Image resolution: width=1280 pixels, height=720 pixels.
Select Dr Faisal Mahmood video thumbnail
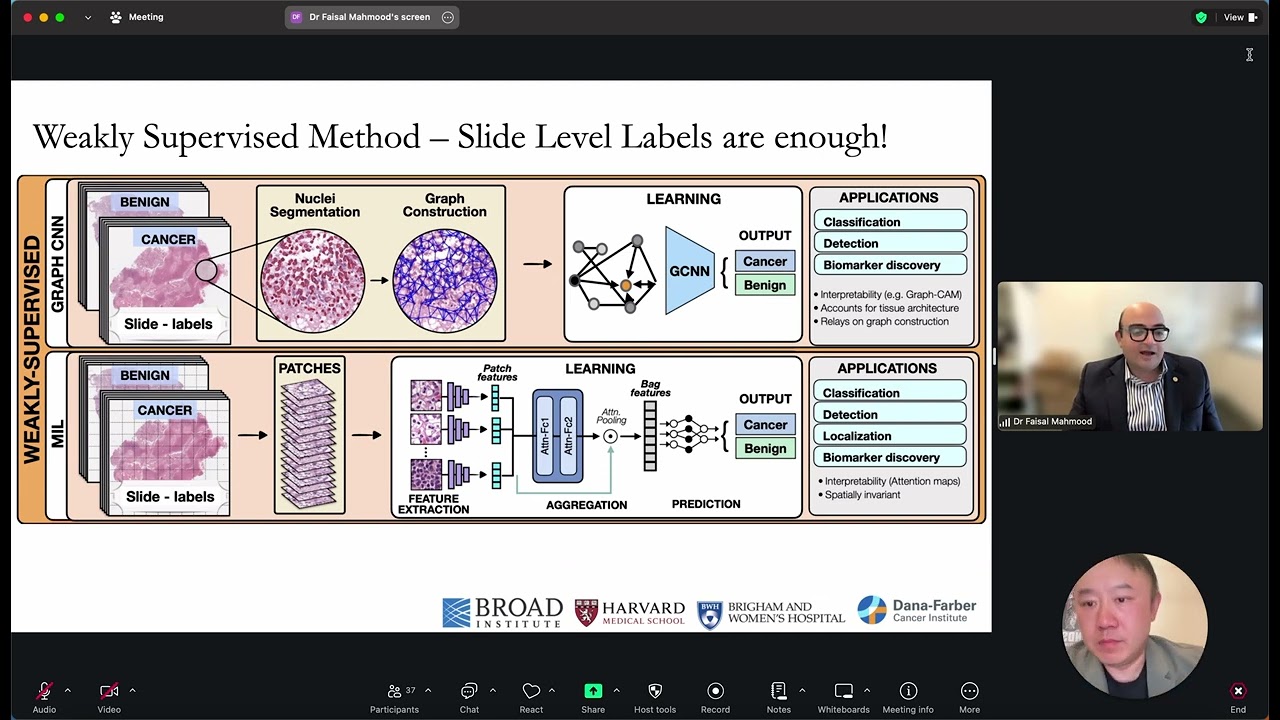pyautogui.click(x=1130, y=356)
